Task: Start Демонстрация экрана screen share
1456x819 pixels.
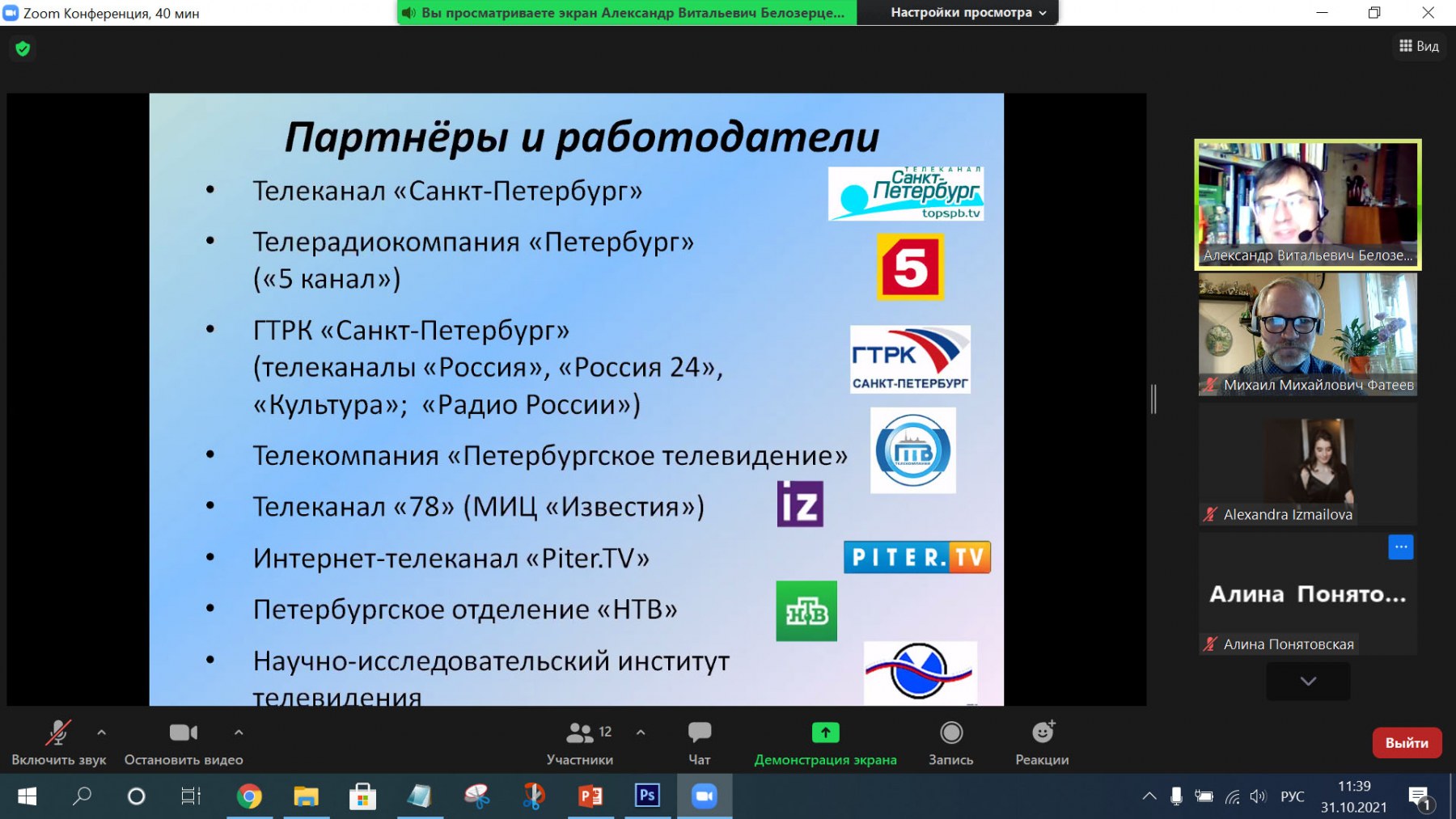Action: [825, 744]
